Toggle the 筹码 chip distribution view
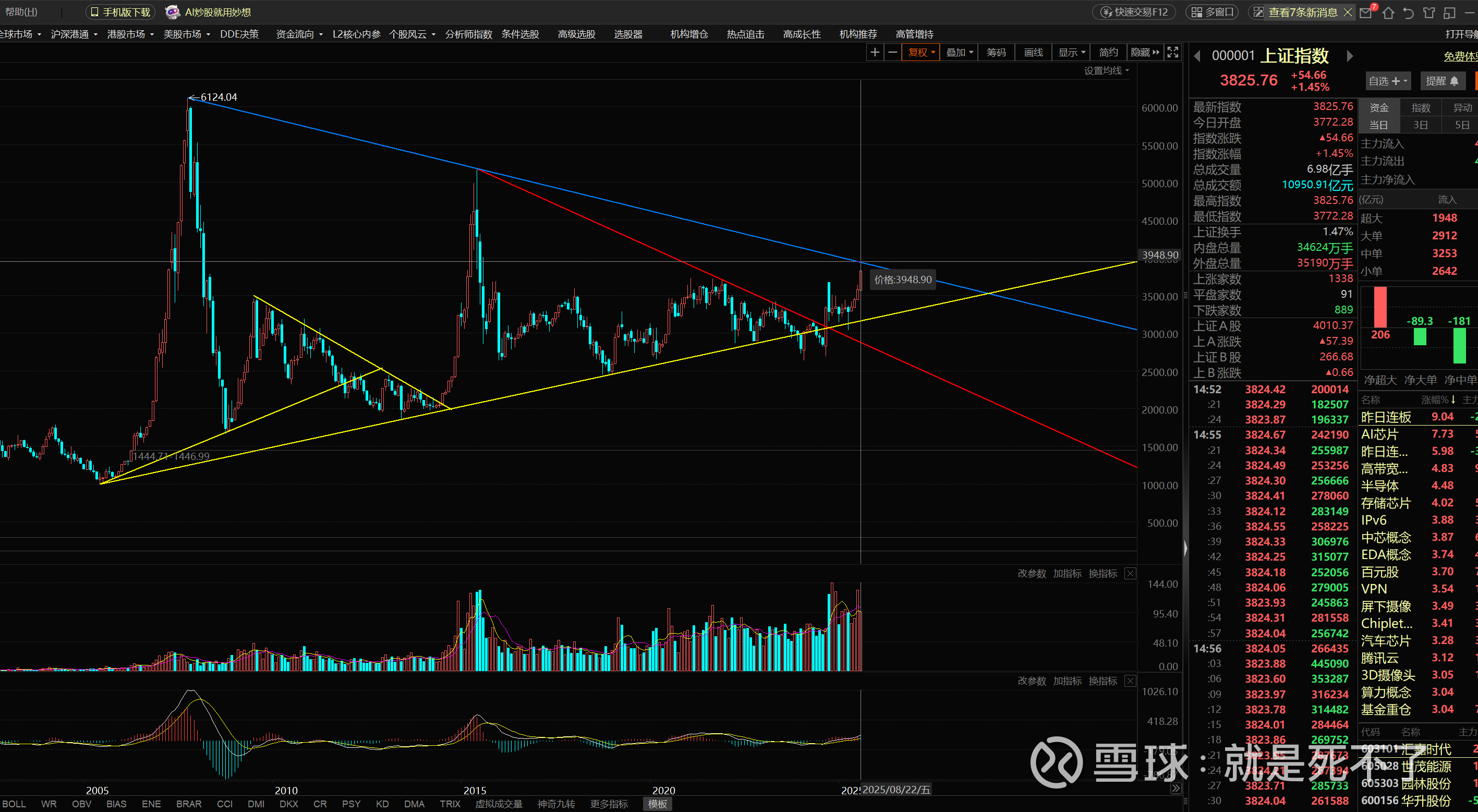This screenshot has width=1478, height=812. click(x=996, y=52)
